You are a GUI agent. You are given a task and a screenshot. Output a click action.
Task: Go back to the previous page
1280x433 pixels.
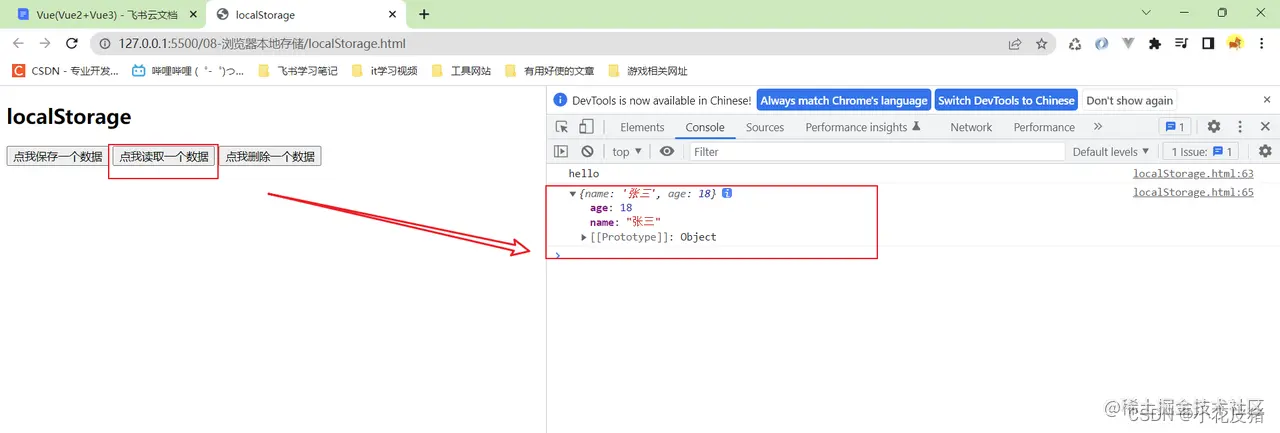coord(18,44)
